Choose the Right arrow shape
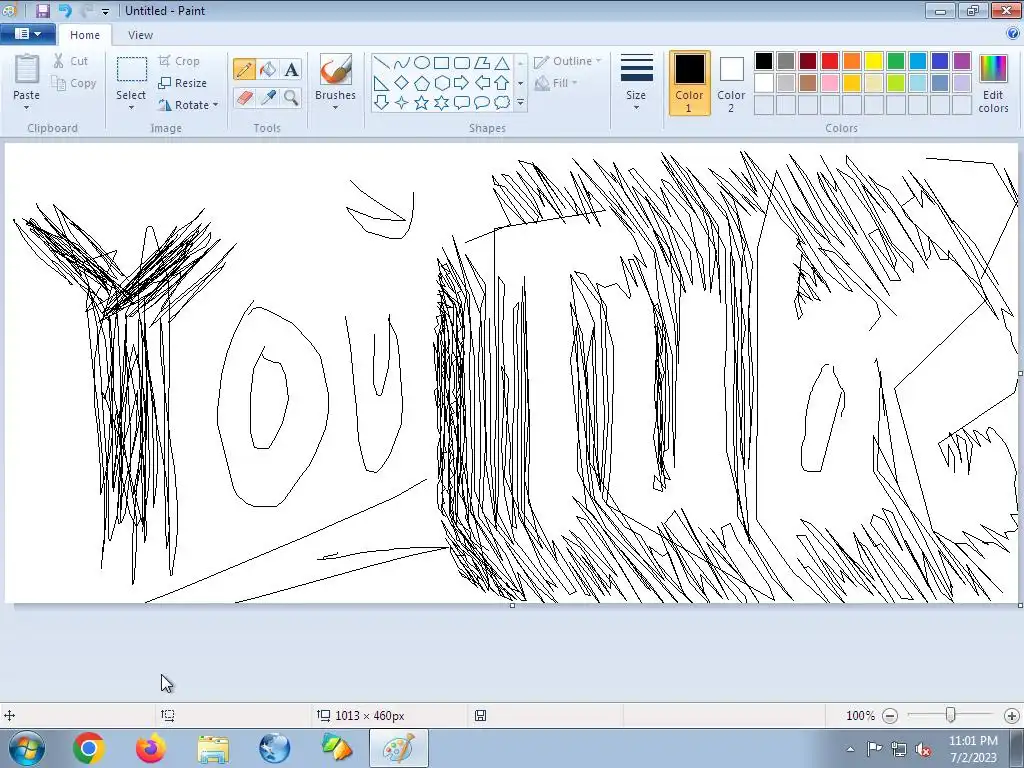Image resolution: width=1024 pixels, height=768 pixels. (x=462, y=83)
